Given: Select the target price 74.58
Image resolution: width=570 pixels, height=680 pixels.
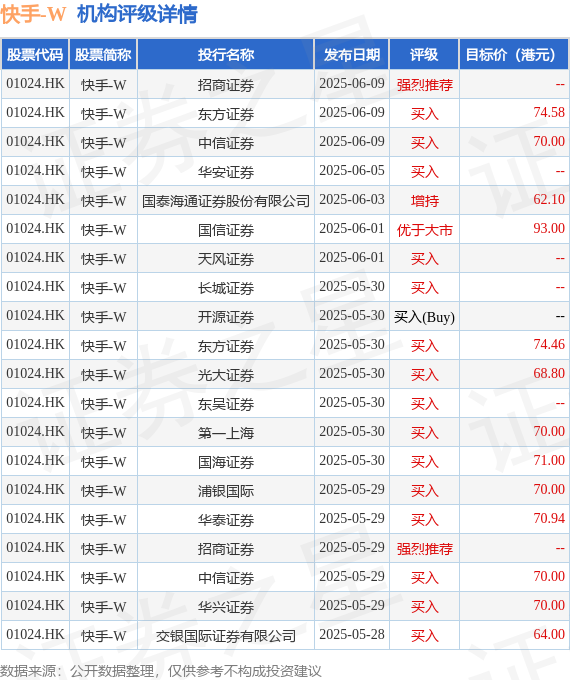Looking at the screenshot, I should click(549, 113).
